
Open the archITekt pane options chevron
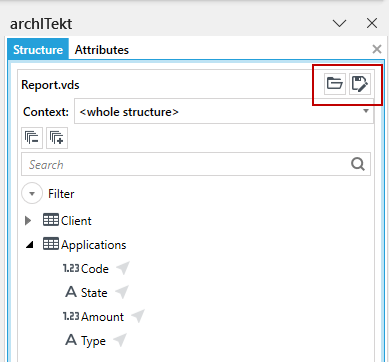click(x=340, y=24)
